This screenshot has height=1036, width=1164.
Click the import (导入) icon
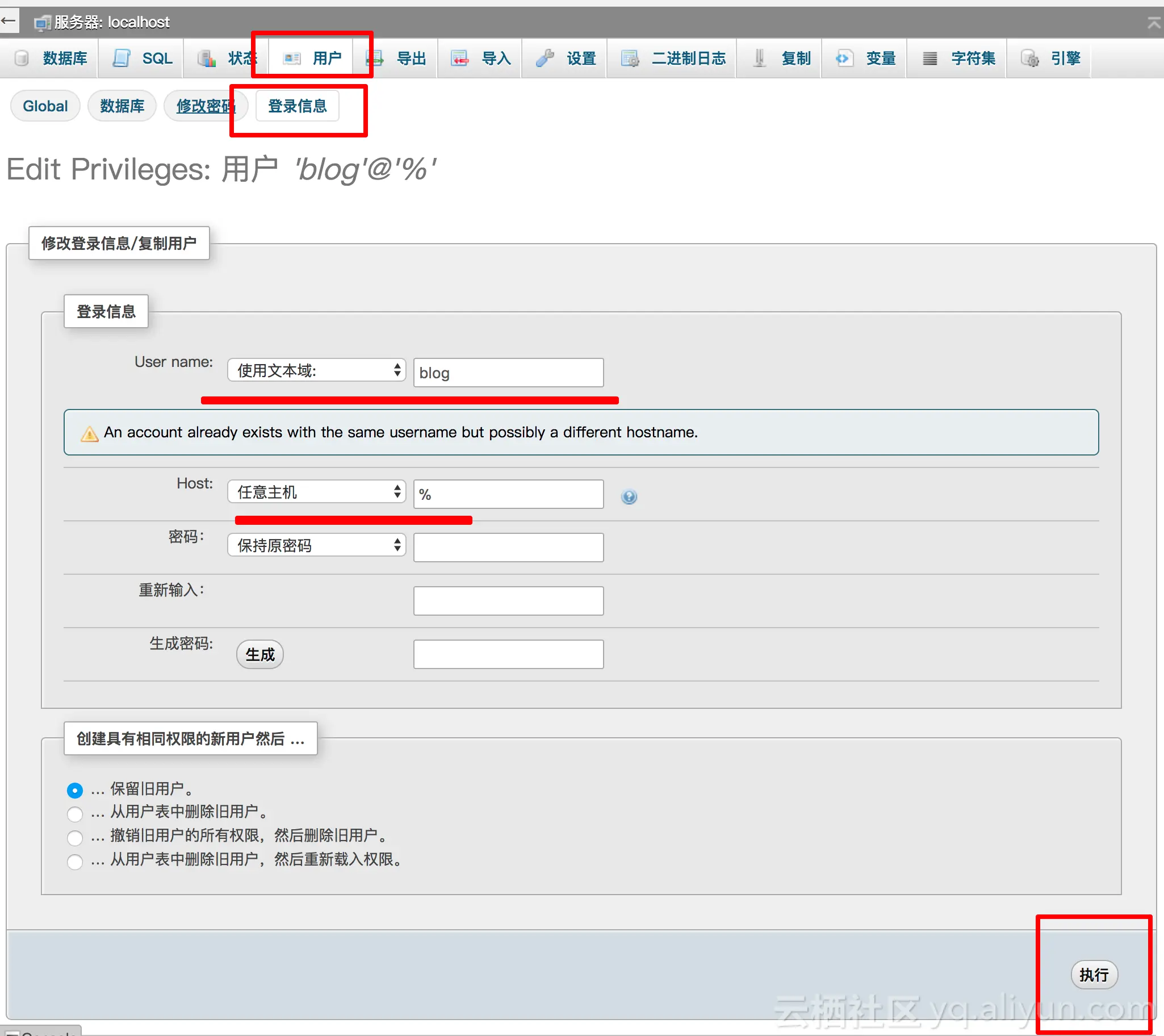[459, 58]
